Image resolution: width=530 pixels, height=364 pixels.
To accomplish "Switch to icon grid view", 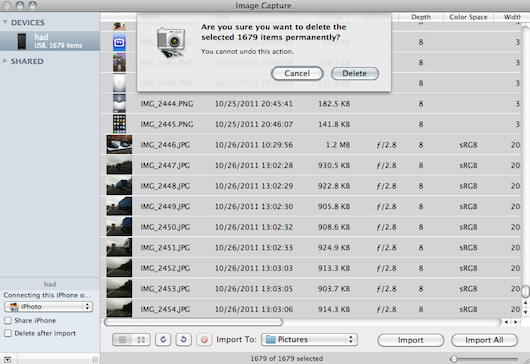I will coord(141,340).
